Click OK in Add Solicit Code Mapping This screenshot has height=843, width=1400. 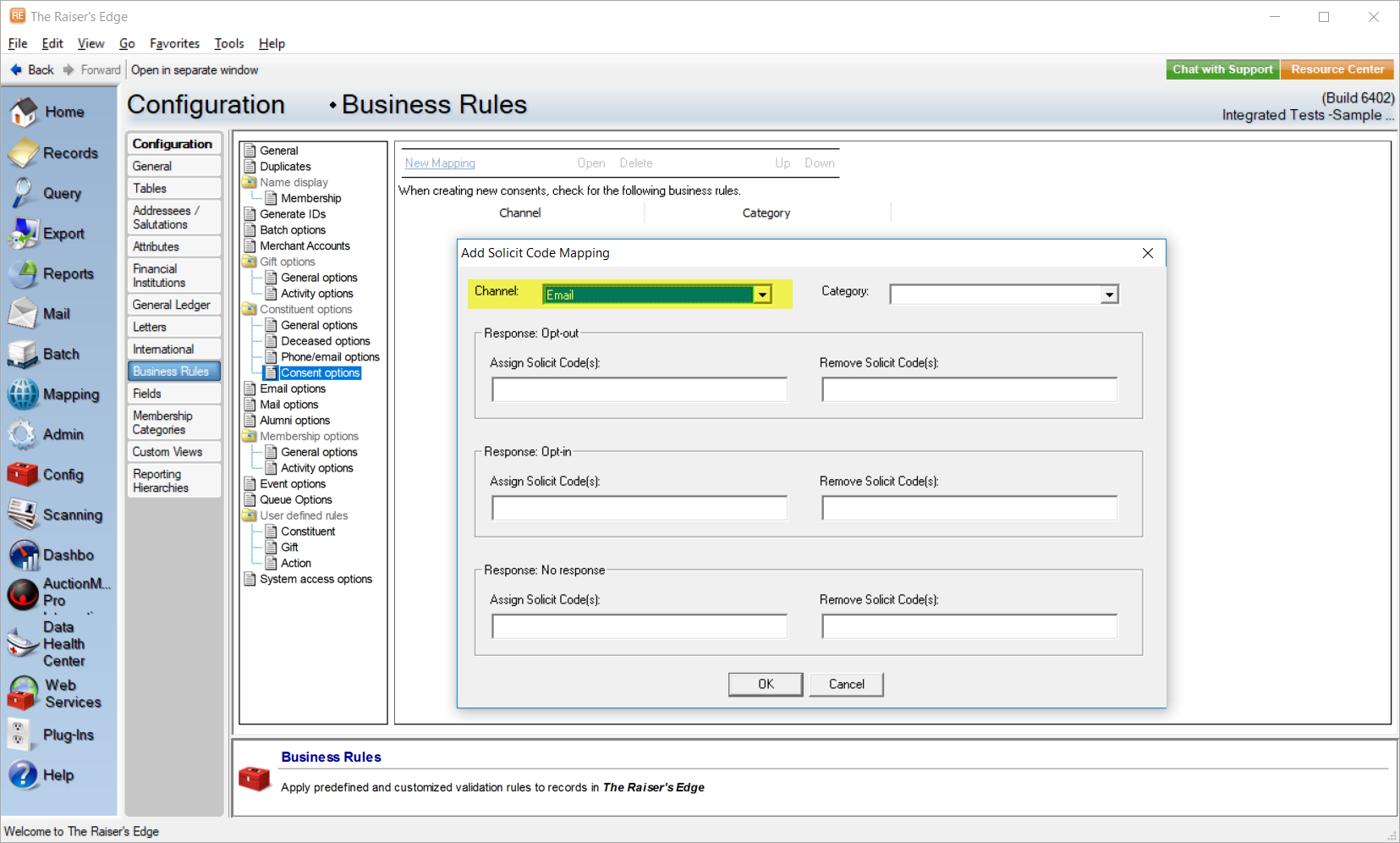[x=765, y=684]
